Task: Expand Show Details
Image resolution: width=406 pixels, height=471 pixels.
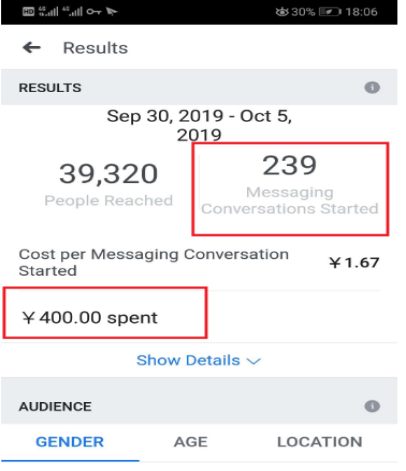Action: tap(198, 360)
